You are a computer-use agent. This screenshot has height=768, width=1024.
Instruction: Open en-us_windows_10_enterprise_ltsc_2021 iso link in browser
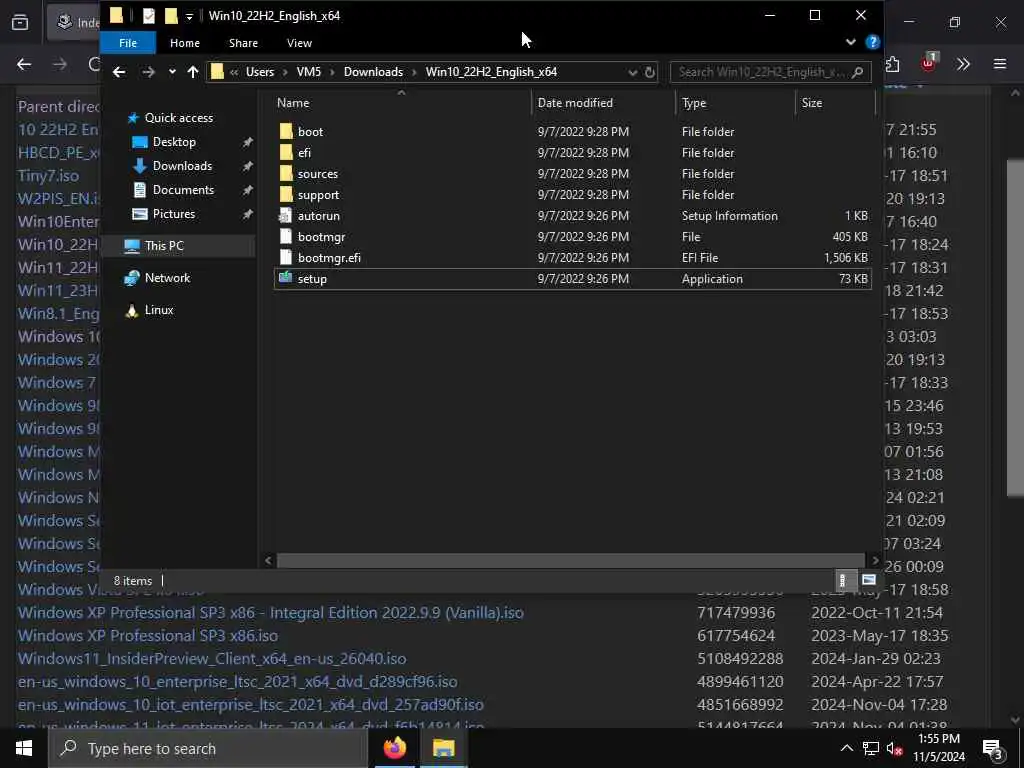click(x=238, y=681)
